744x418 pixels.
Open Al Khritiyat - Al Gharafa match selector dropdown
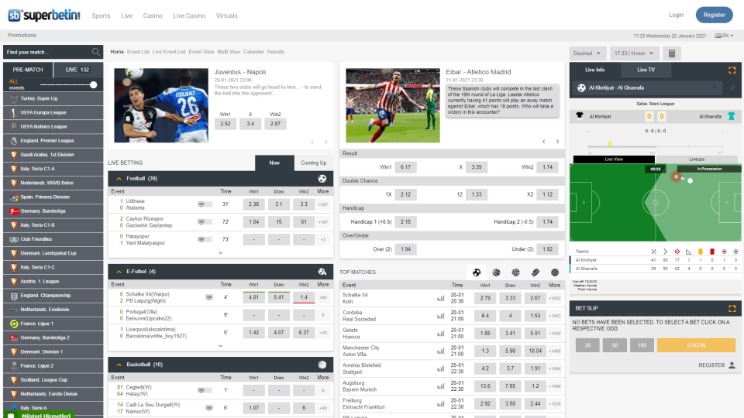tap(648, 88)
